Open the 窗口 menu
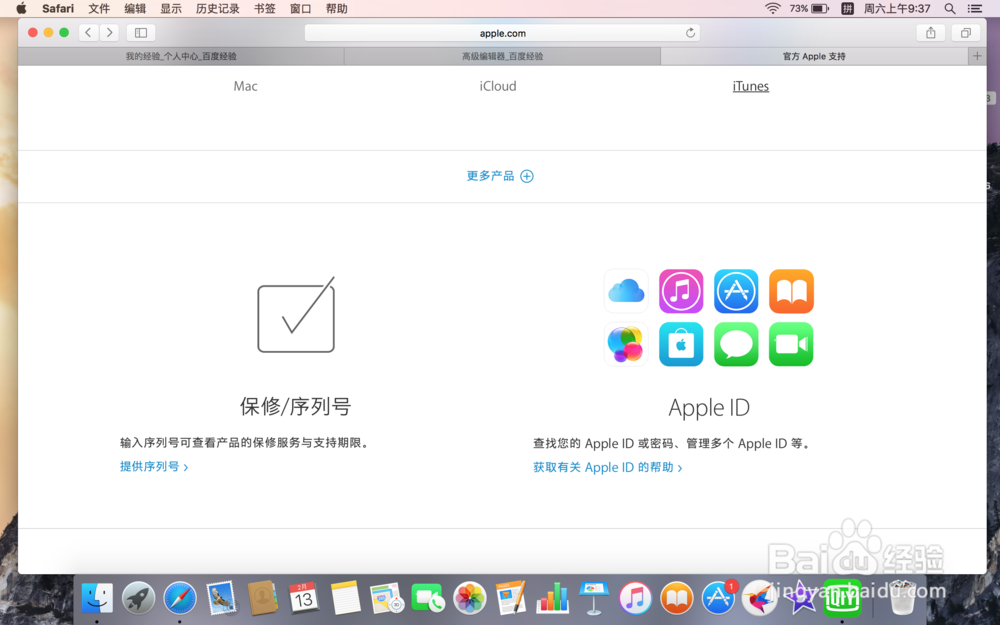Screen dimensions: 1000x625 click(300, 8)
